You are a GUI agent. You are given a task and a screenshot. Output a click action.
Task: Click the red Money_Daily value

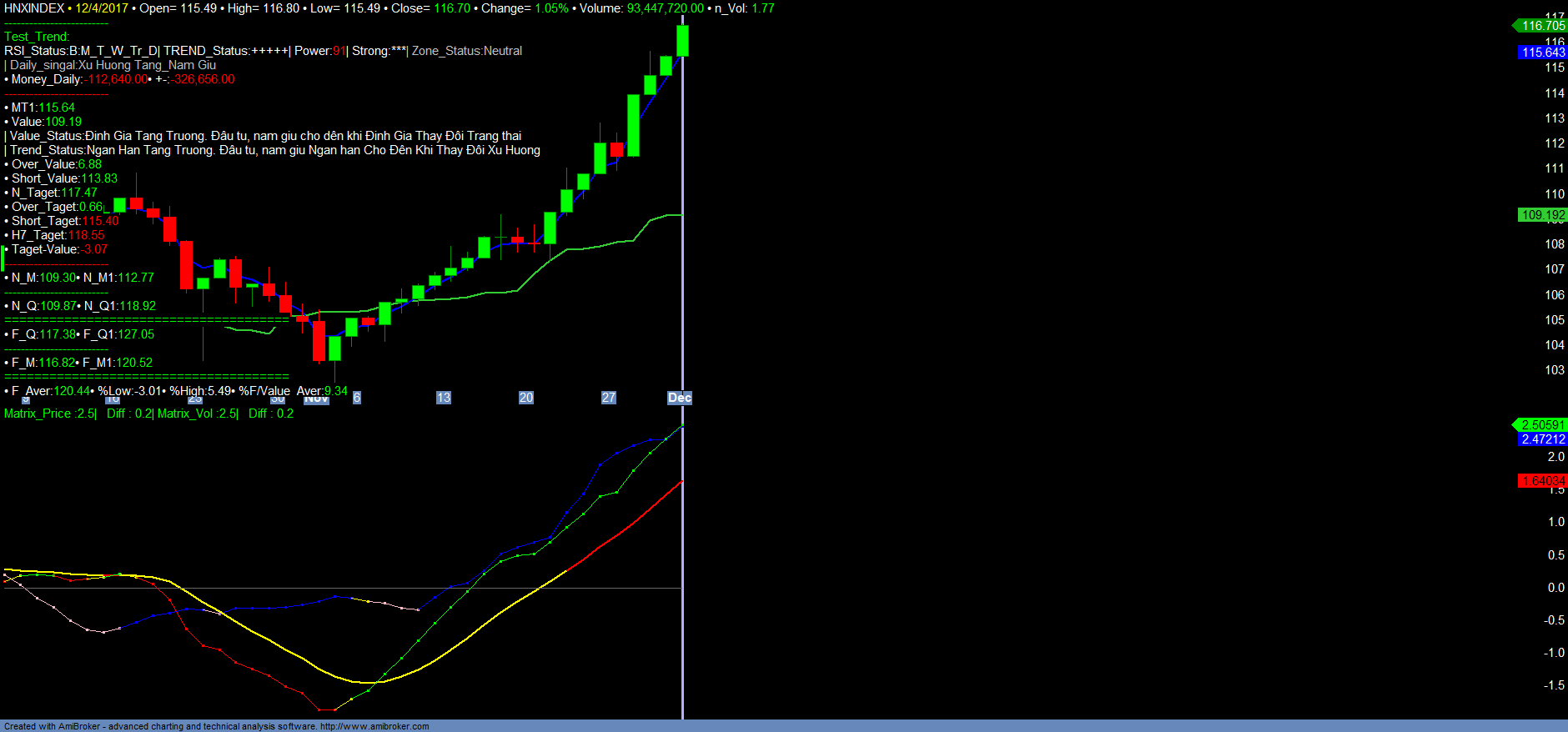(x=117, y=79)
